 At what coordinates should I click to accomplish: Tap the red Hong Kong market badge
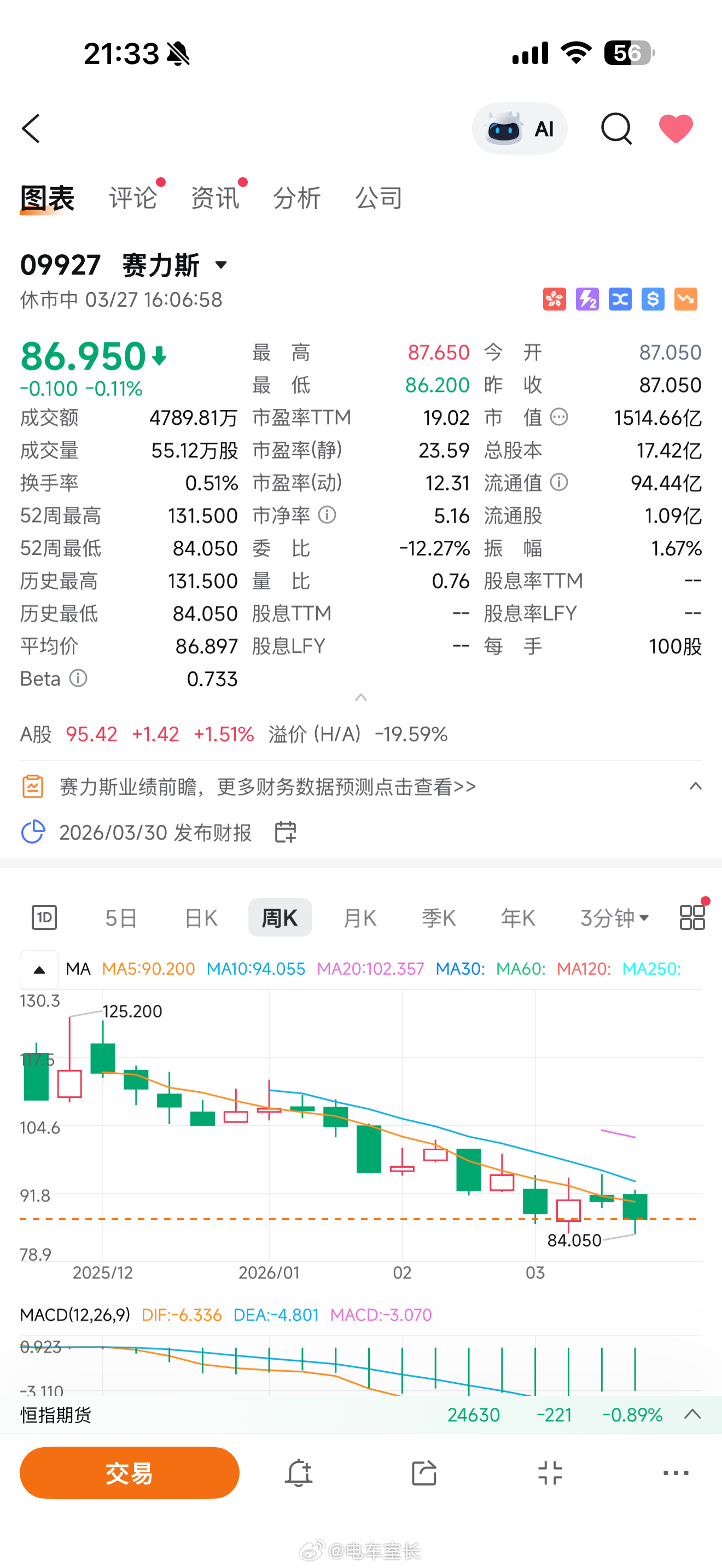(x=555, y=300)
